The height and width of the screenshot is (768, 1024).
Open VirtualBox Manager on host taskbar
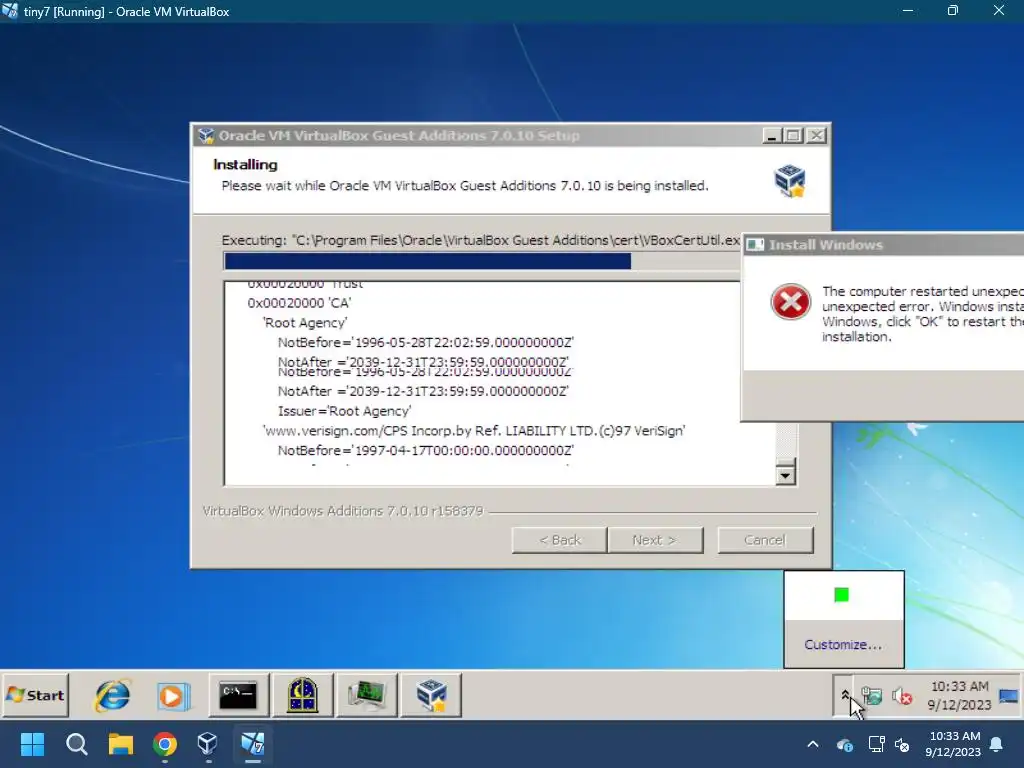[208, 744]
